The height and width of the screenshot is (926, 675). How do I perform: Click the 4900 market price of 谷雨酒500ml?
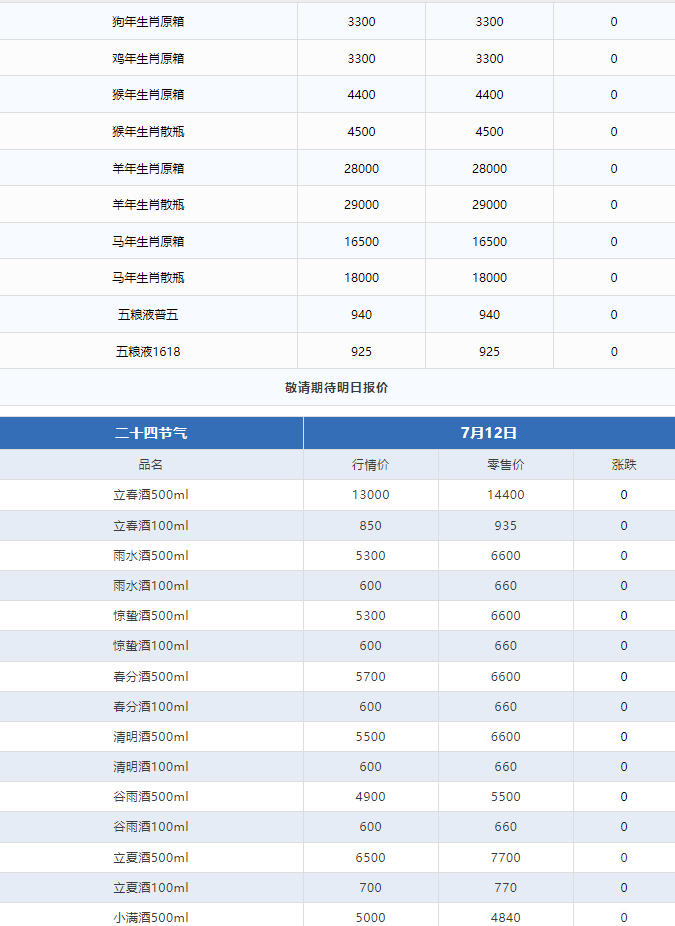click(370, 797)
